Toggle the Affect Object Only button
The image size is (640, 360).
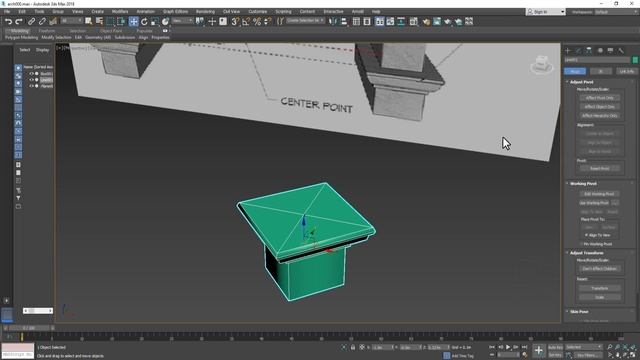tap(600, 107)
